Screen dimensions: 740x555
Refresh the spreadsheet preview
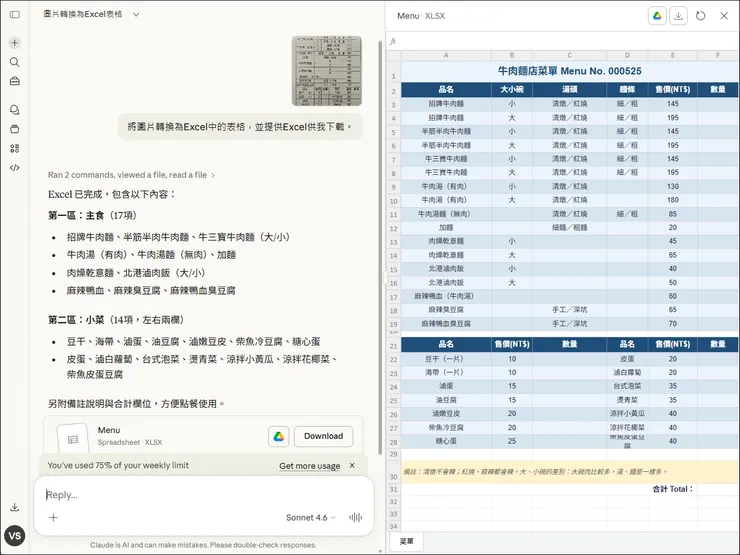(x=700, y=16)
